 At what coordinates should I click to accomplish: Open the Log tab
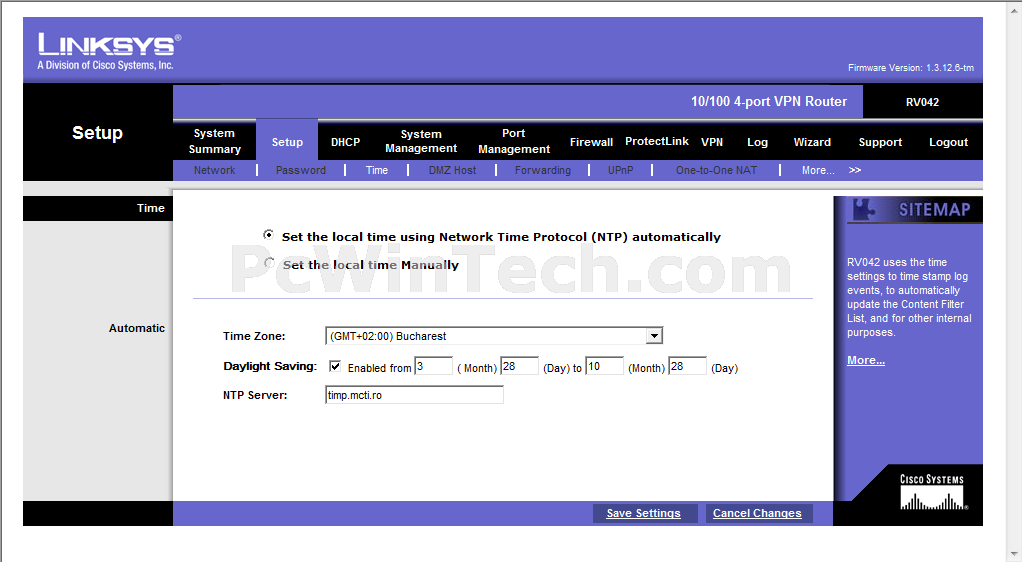pos(757,142)
